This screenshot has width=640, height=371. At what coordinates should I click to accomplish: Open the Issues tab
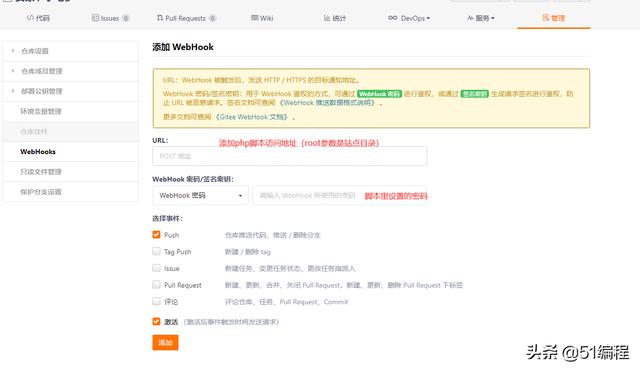[110, 18]
